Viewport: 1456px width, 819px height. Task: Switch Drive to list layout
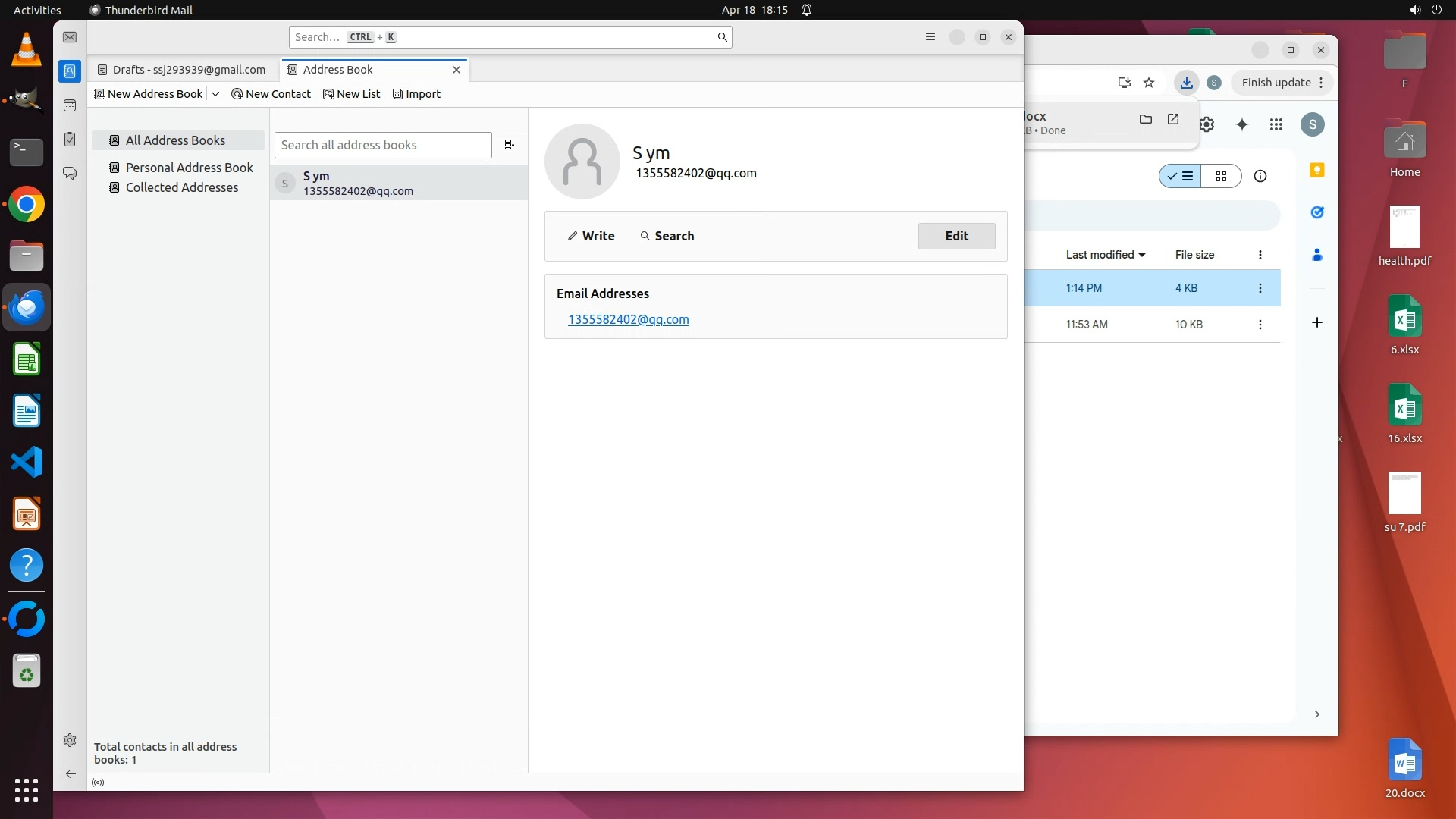coord(1180,176)
